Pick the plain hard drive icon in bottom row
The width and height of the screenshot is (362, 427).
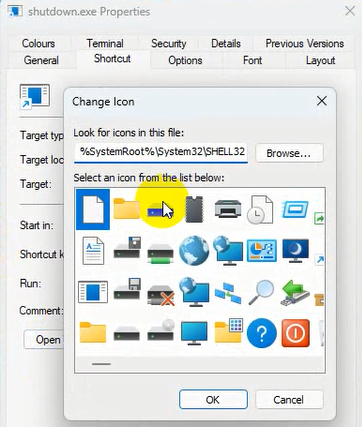pyautogui.click(x=127, y=333)
